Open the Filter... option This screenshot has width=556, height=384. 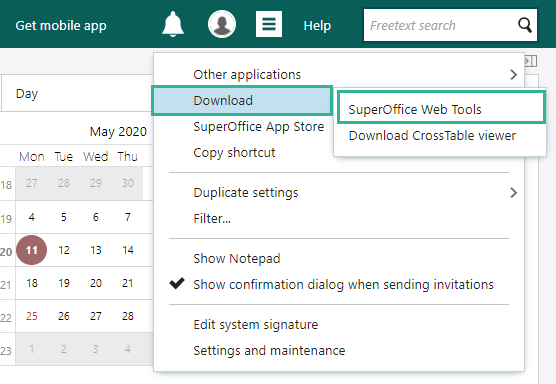(212, 219)
